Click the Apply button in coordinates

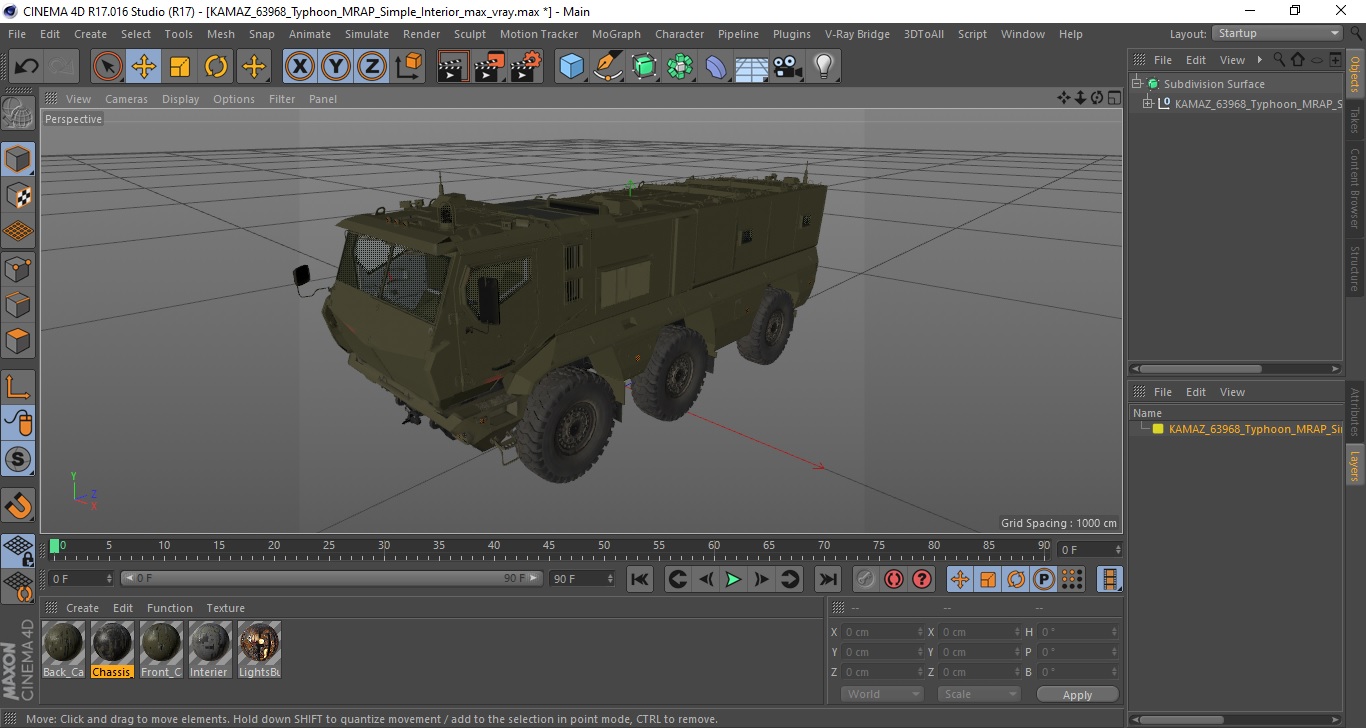click(1077, 694)
